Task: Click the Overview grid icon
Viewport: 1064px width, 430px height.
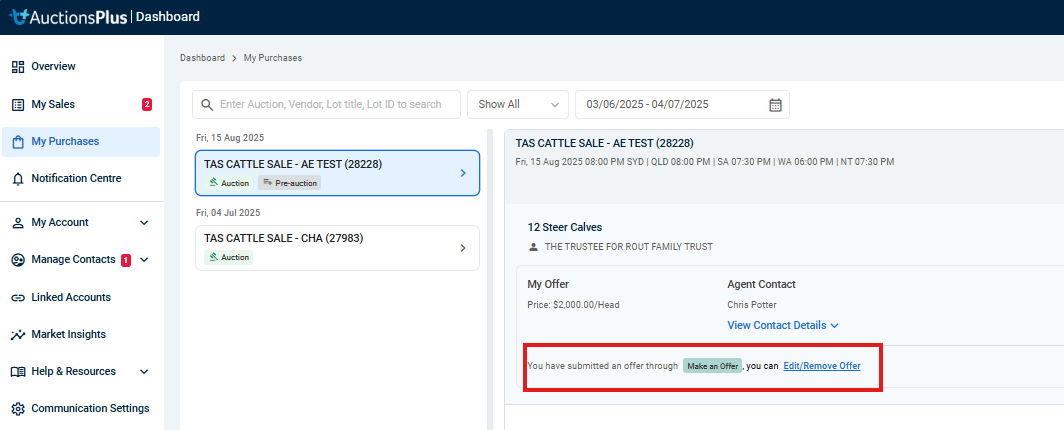Action: click(18, 66)
